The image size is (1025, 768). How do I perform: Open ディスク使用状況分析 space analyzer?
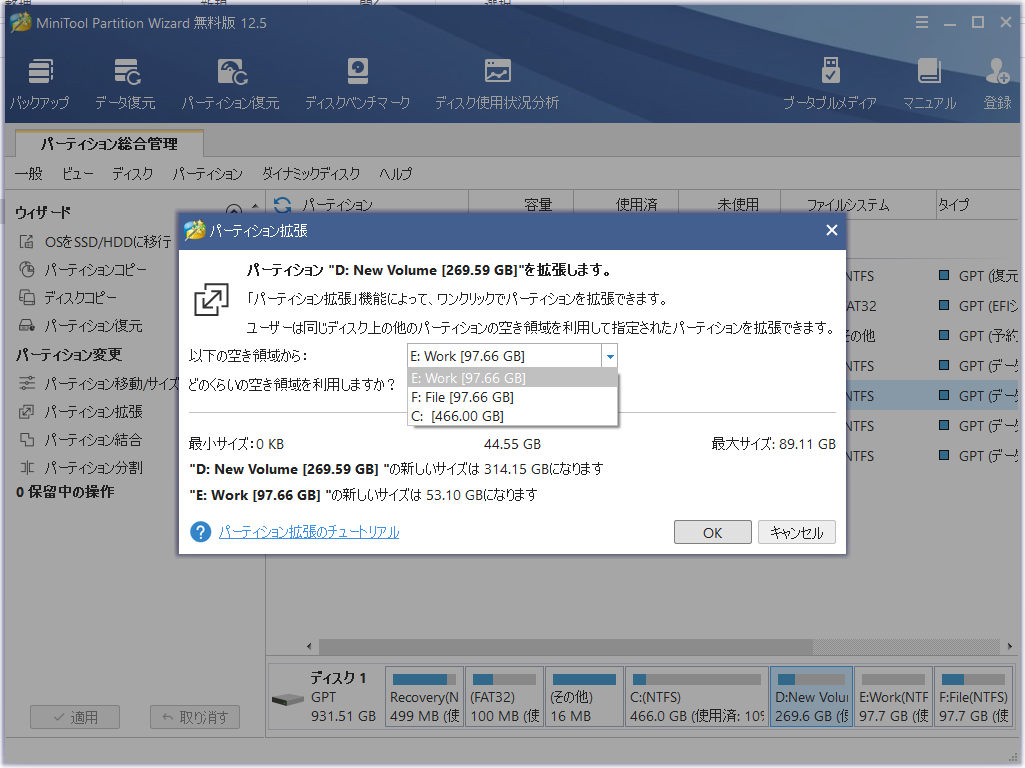coord(496,84)
